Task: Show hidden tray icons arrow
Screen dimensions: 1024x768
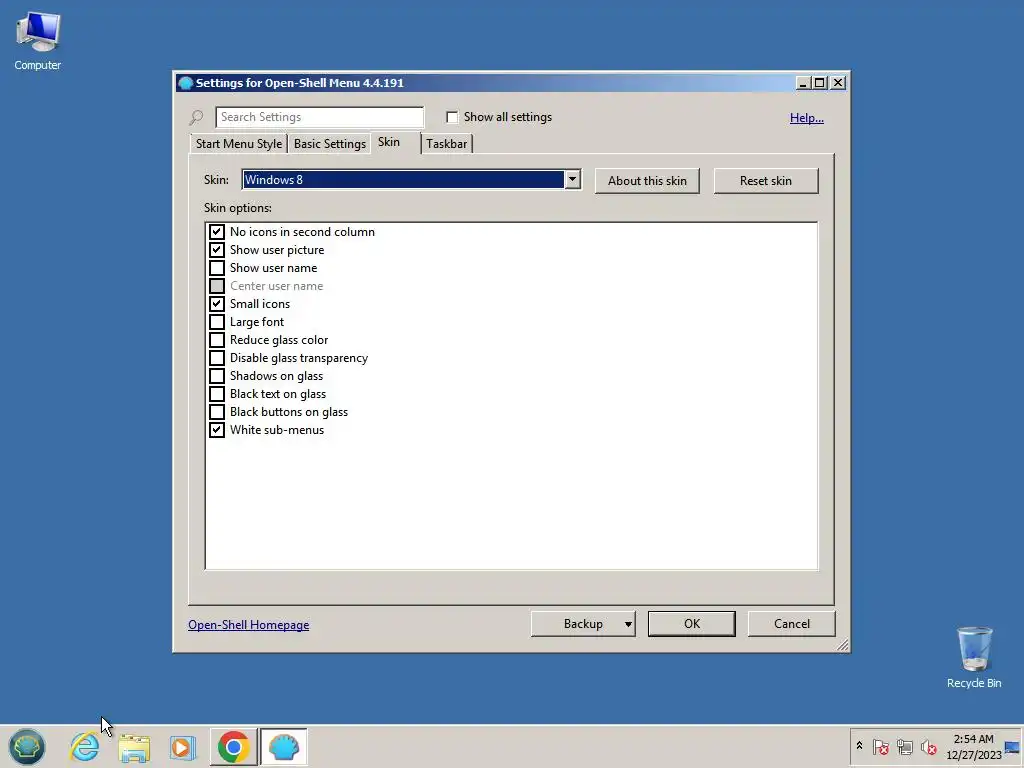Action: pyautogui.click(x=859, y=746)
